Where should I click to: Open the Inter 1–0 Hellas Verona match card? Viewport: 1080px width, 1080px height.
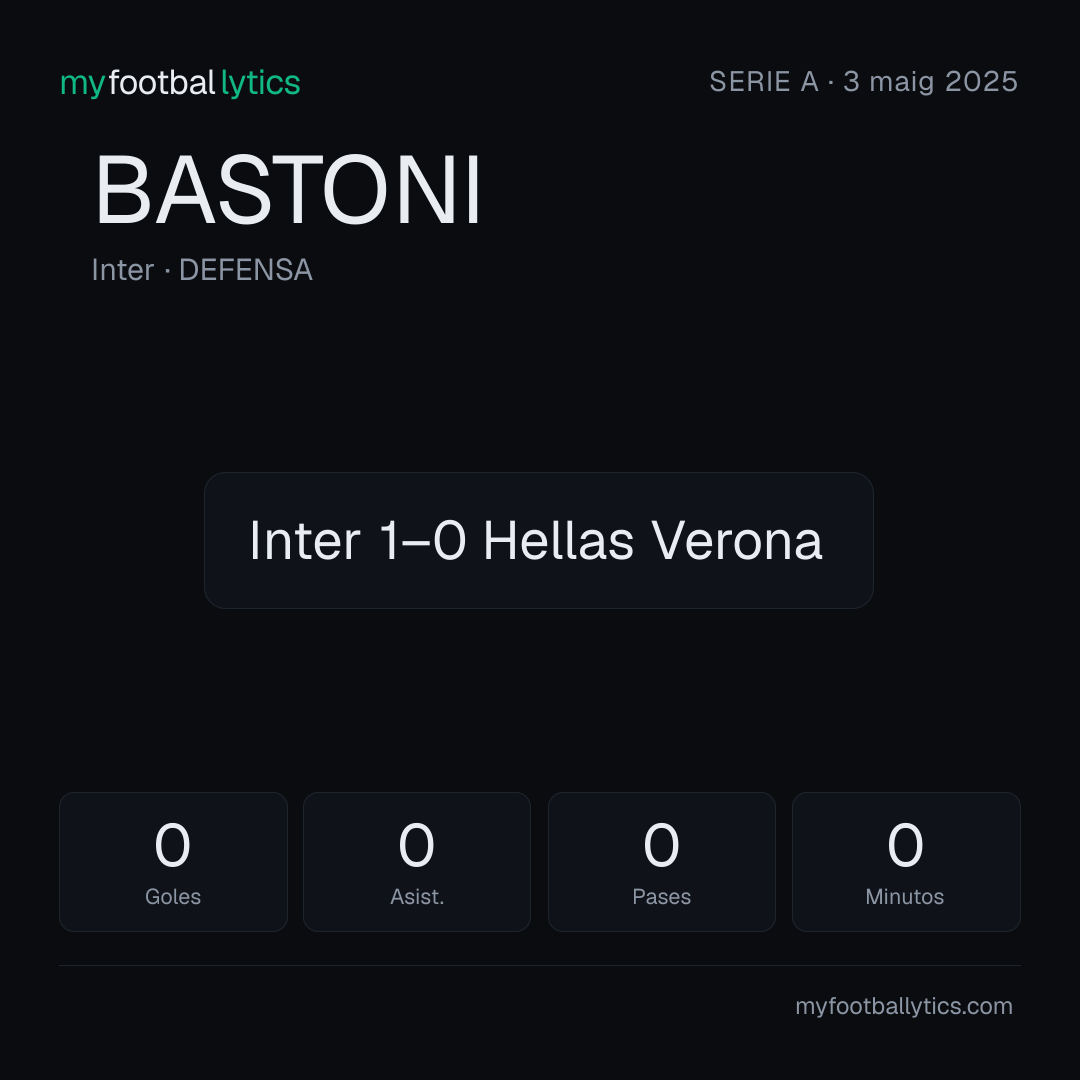coord(539,540)
